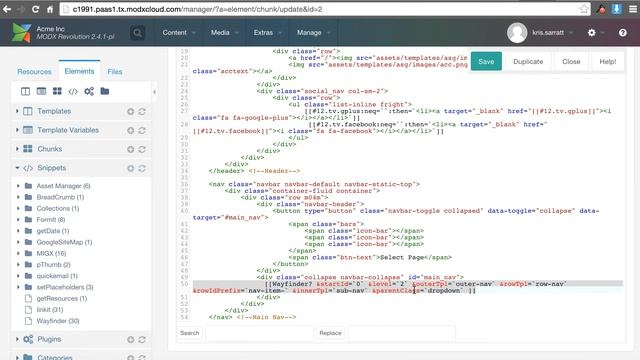Create new chunk toolbar icon

pos(57,91)
